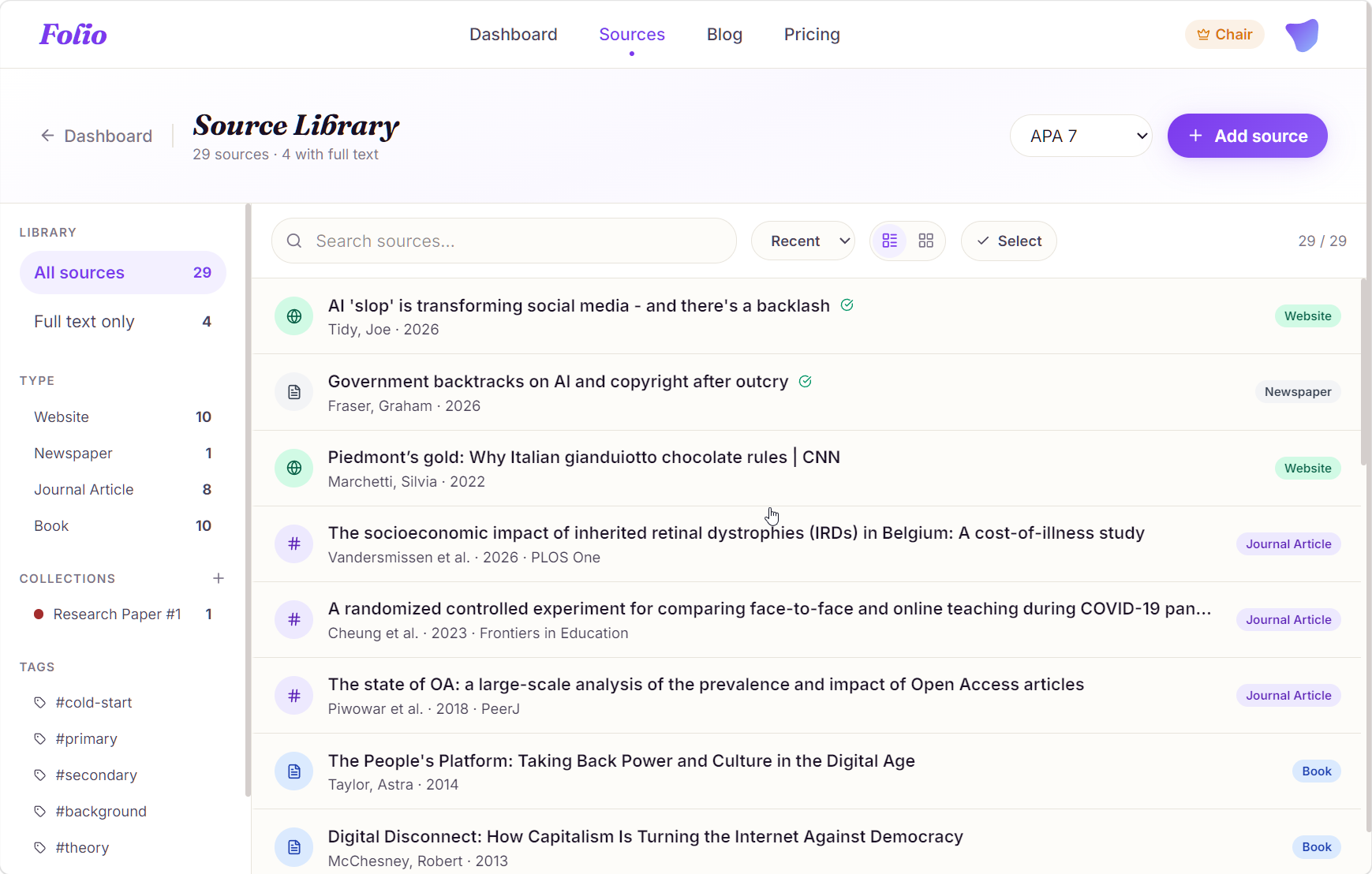The width and height of the screenshot is (1372, 874).
Task: Click the verified check next to Government backtracks title
Action: click(x=806, y=381)
